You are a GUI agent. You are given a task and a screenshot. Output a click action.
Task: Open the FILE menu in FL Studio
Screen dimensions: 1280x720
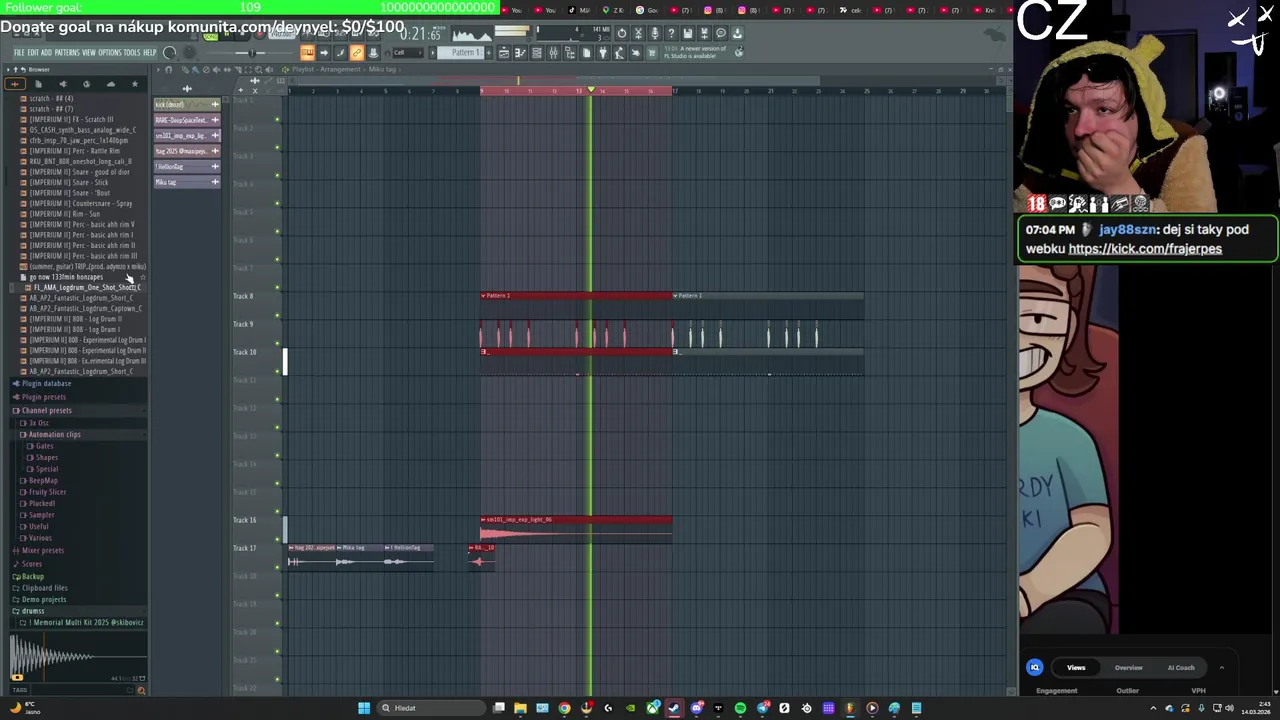[19, 53]
